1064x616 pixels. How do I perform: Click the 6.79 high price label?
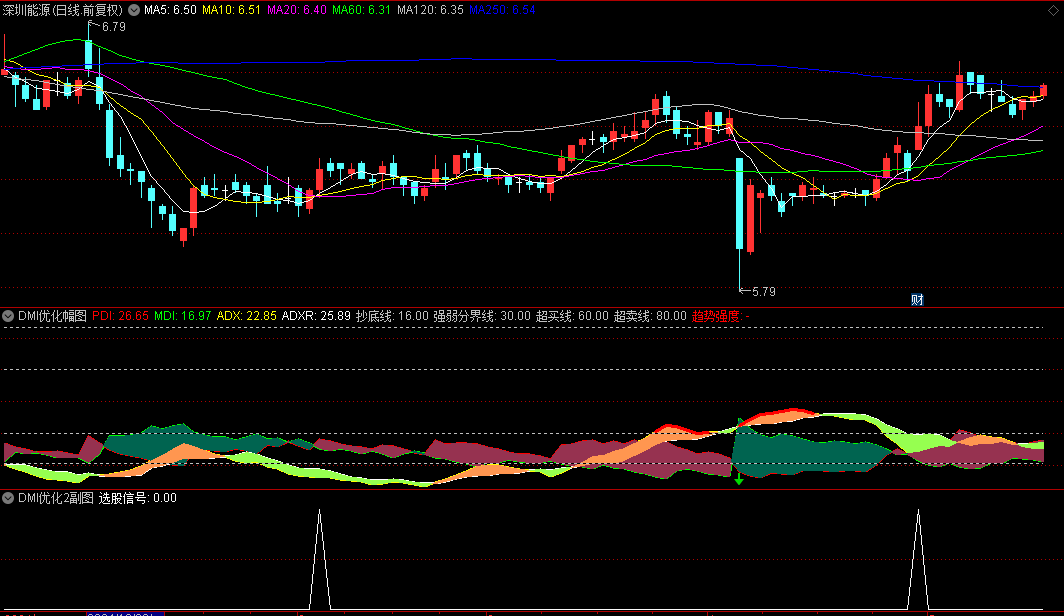click(x=113, y=26)
